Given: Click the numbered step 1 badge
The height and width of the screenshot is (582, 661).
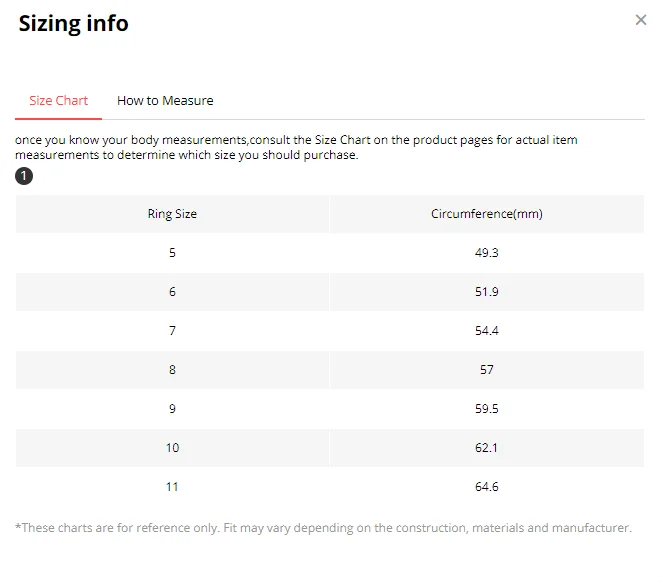Looking at the screenshot, I should 24,177.
